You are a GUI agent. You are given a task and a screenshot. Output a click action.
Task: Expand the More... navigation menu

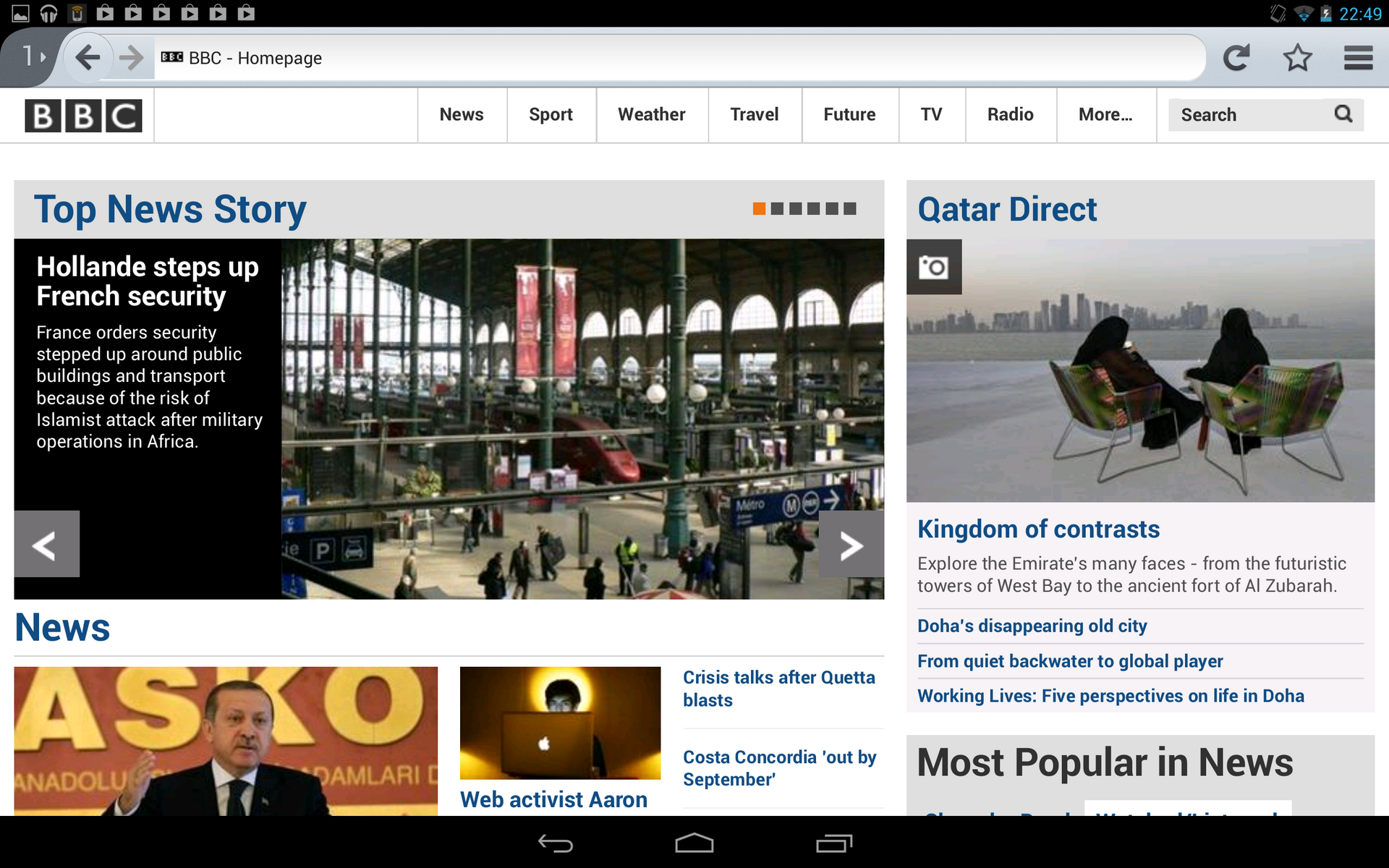1105,114
